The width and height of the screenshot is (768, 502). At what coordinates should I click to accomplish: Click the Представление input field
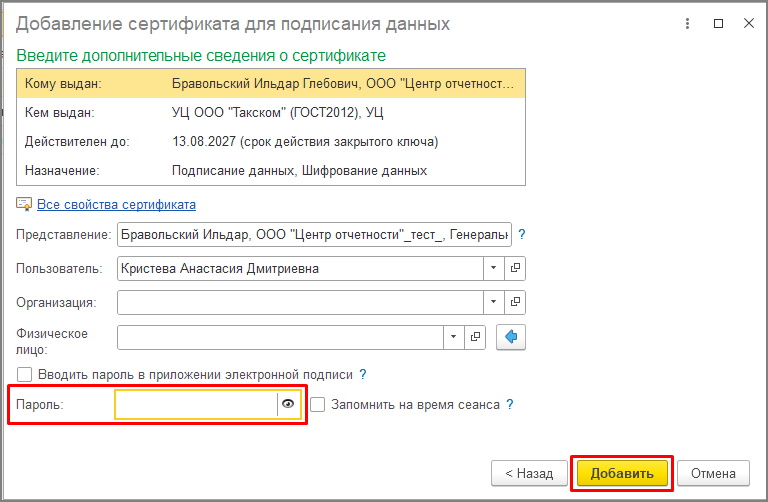point(314,235)
